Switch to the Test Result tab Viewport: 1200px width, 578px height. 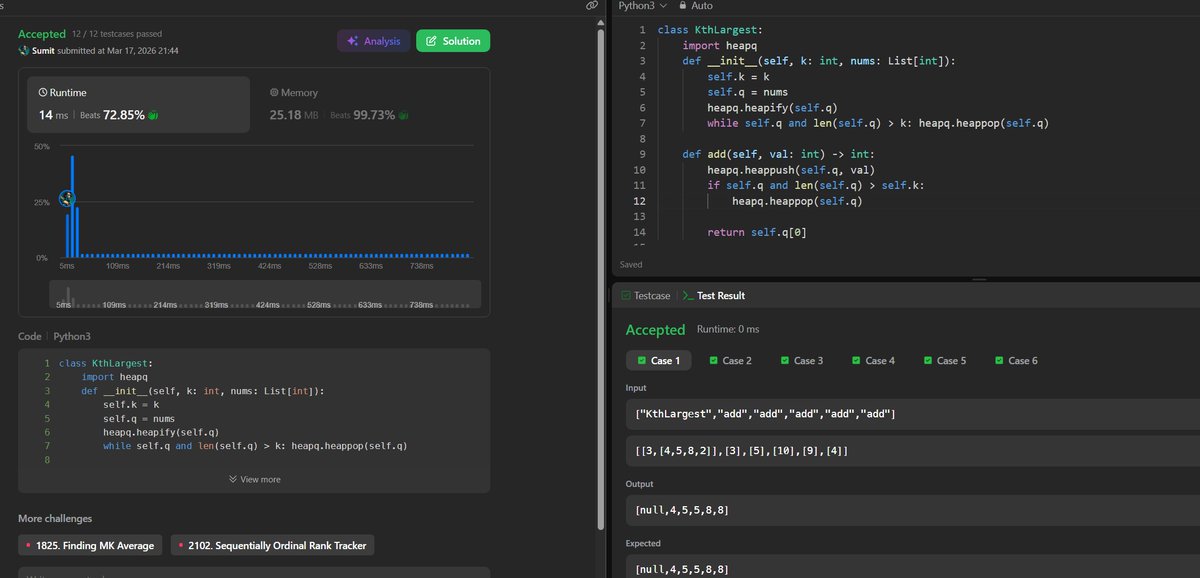pyautogui.click(x=713, y=296)
